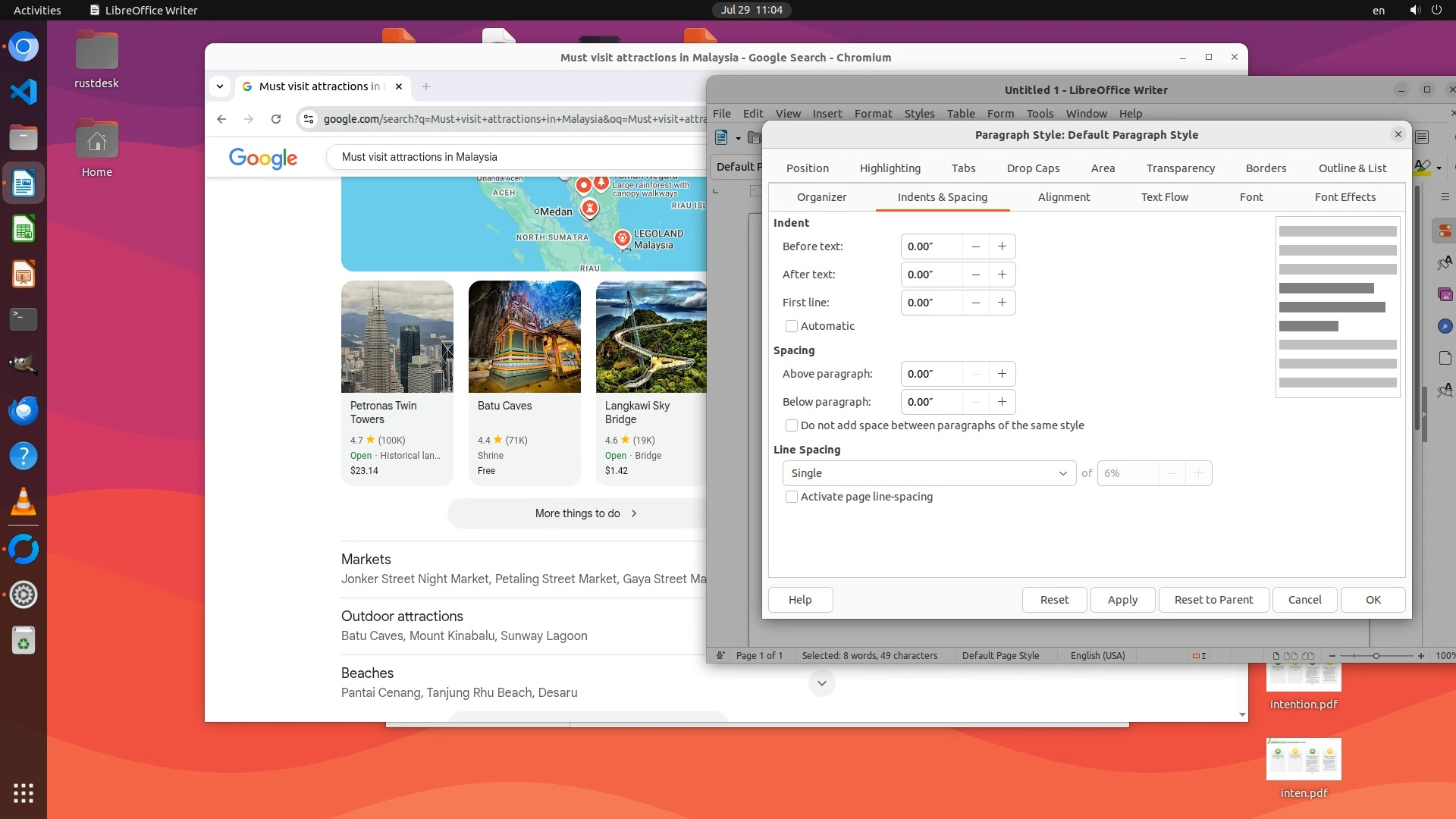
Task: Increase the Before text indent value
Action: tap(1002, 246)
